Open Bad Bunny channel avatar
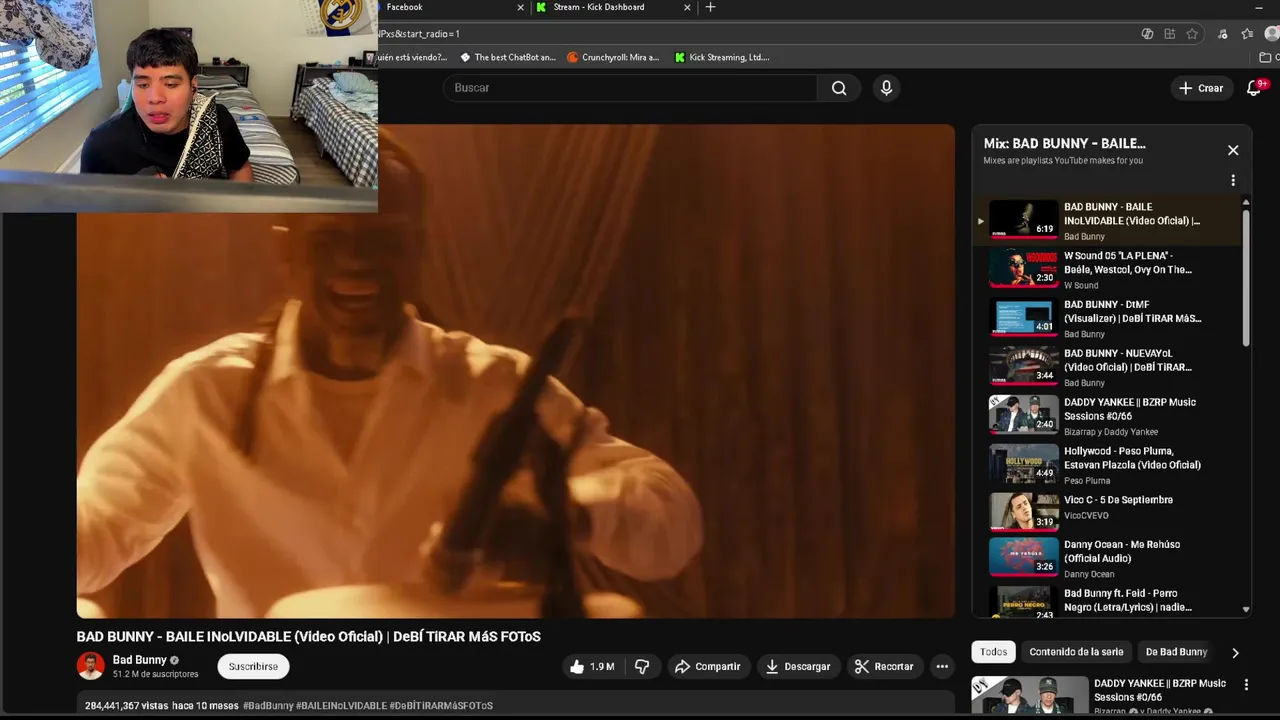1280x720 pixels. point(91,666)
